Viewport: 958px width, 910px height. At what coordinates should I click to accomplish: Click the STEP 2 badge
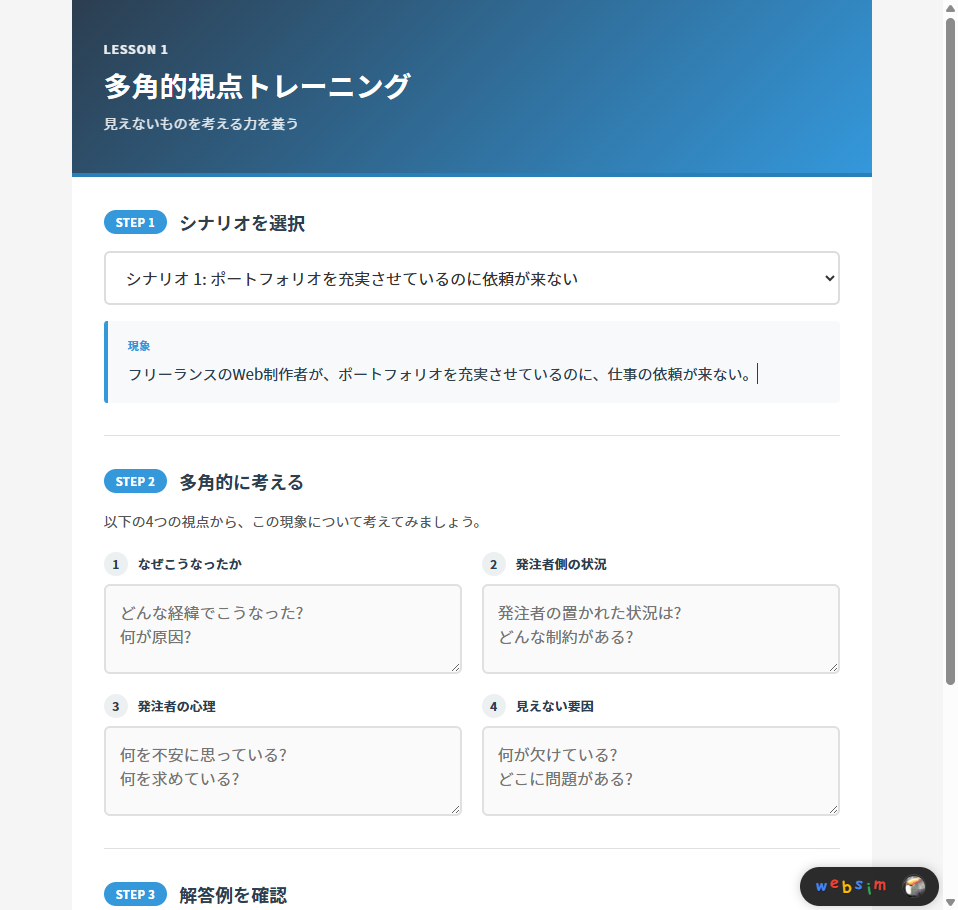[135, 482]
